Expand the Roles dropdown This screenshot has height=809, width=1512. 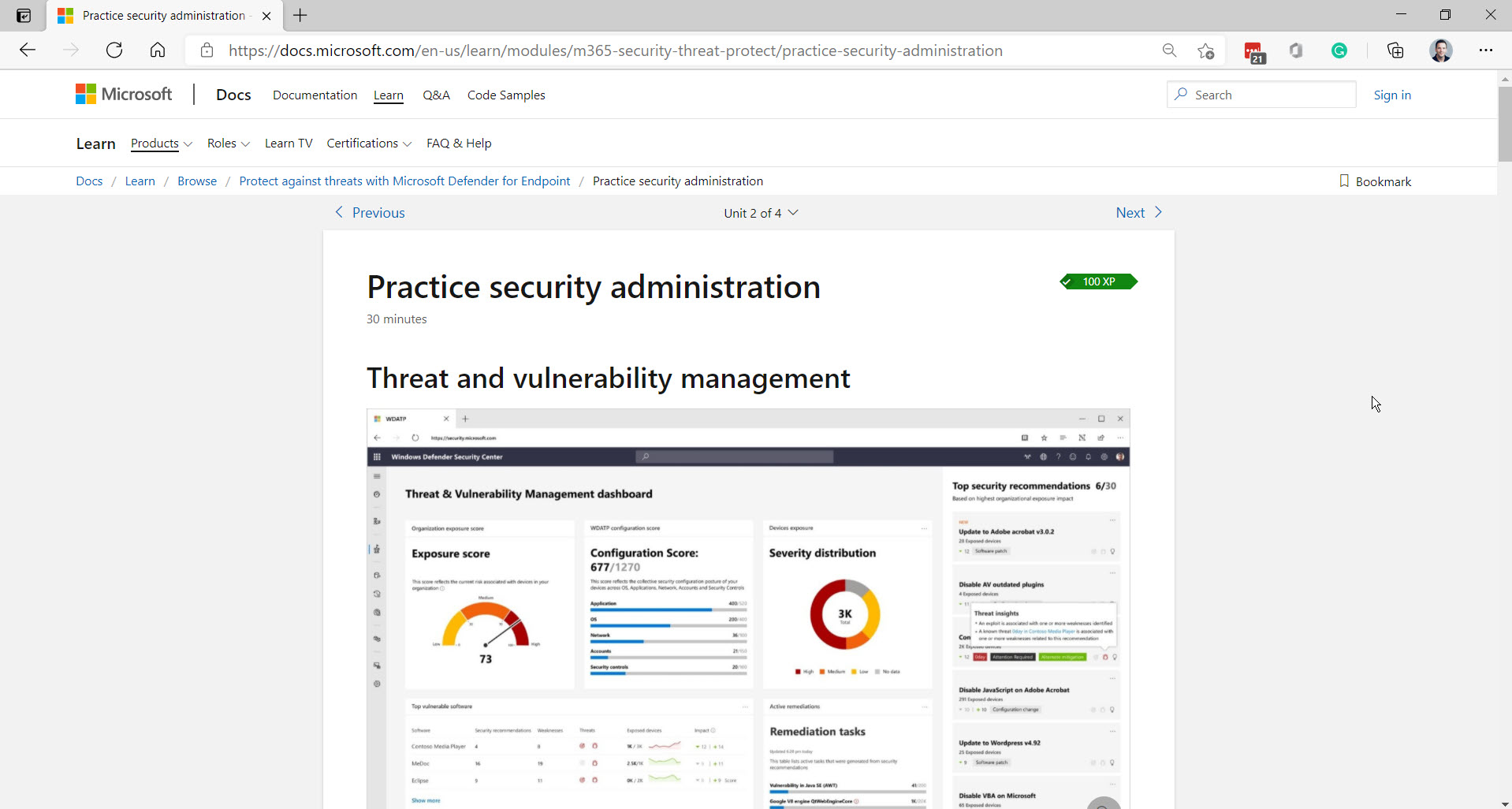[229, 144]
